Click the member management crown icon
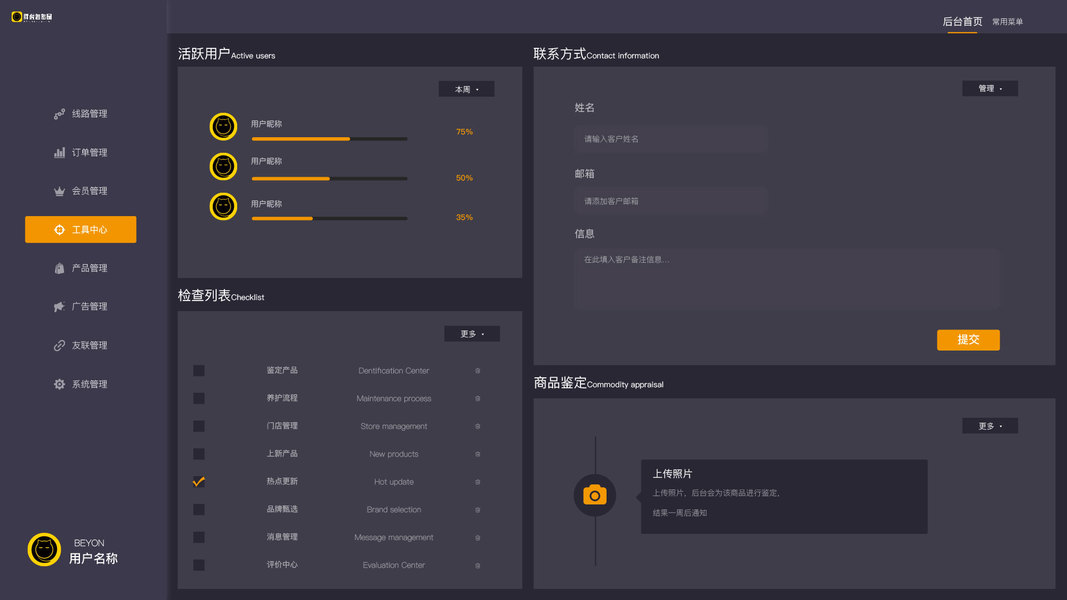Screen dimensions: 1067x600 point(59,191)
